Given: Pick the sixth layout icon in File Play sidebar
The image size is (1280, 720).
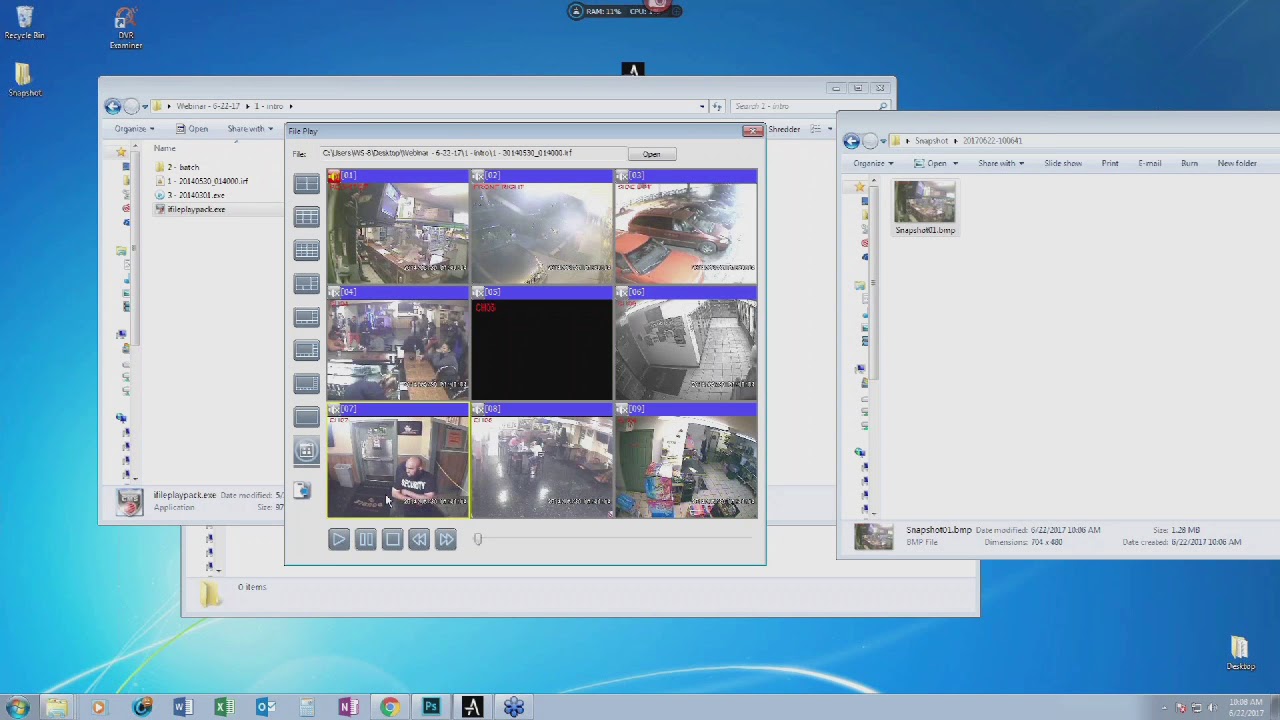Looking at the screenshot, I should click(306, 350).
